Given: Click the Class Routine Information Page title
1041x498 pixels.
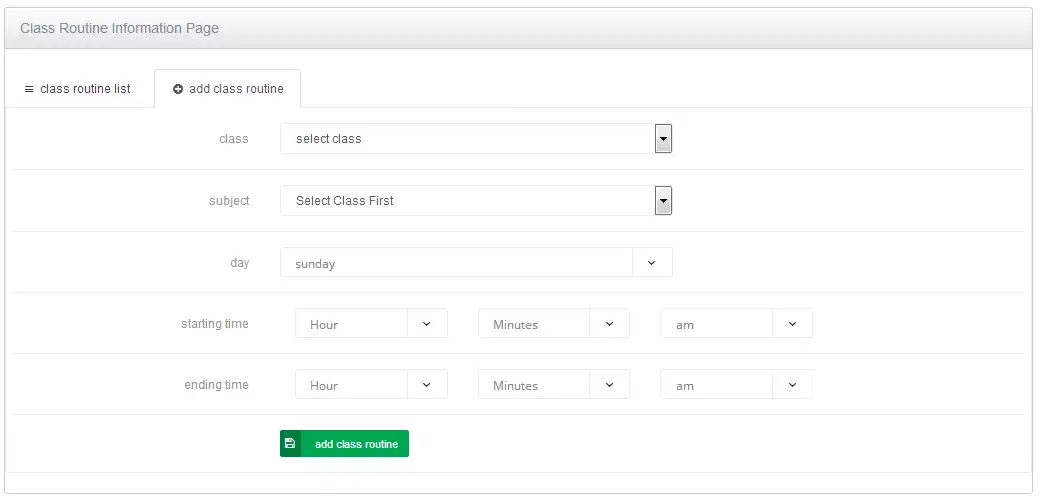Looking at the screenshot, I should coord(120,29).
